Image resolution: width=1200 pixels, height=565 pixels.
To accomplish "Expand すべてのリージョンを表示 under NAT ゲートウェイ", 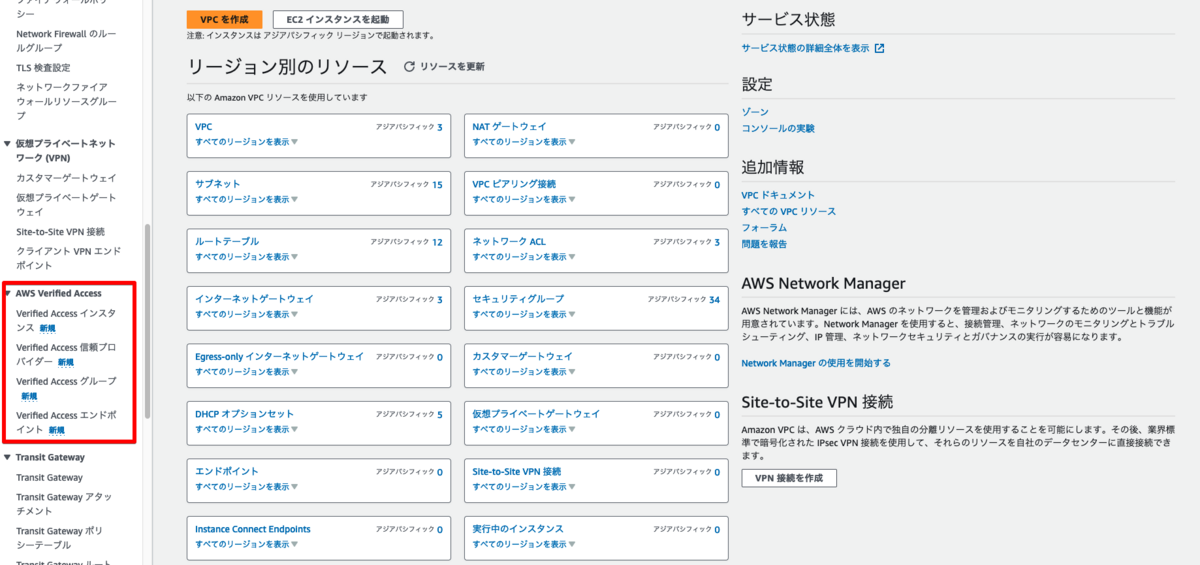I will [x=523, y=142].
